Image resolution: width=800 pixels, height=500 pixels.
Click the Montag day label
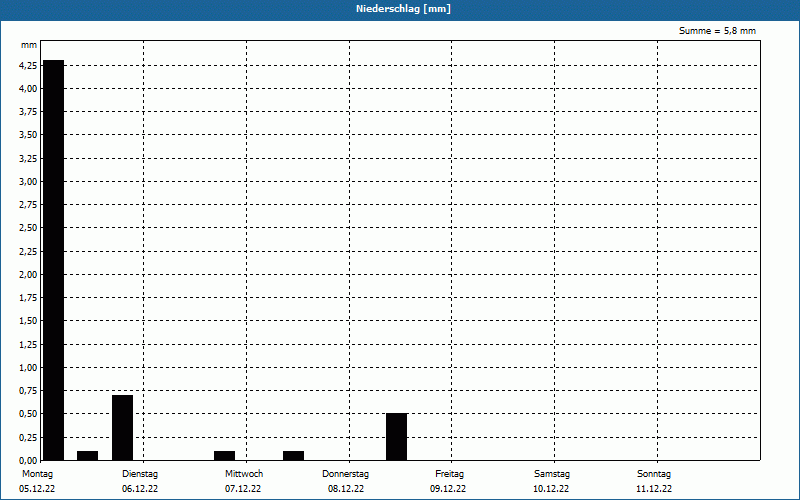(x=37, y=474)
